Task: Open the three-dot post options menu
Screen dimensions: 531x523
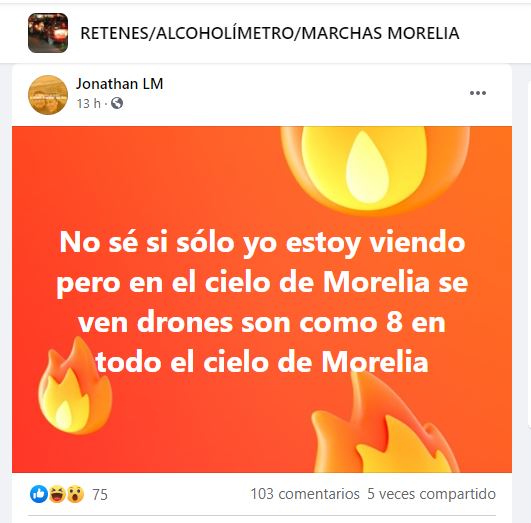Action: 477,93
